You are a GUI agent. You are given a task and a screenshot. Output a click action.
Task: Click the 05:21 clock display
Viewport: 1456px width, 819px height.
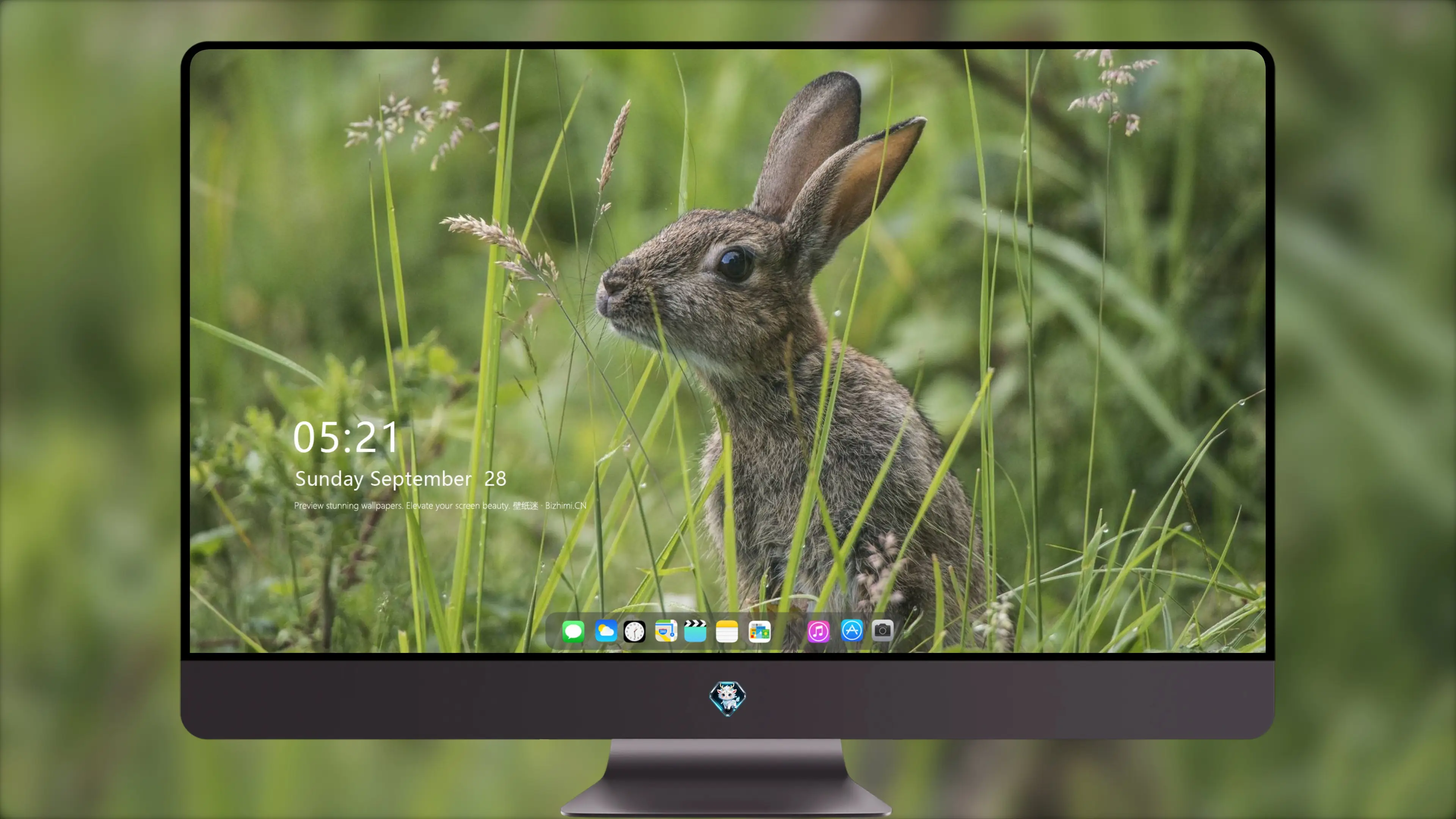coord(345,438)
